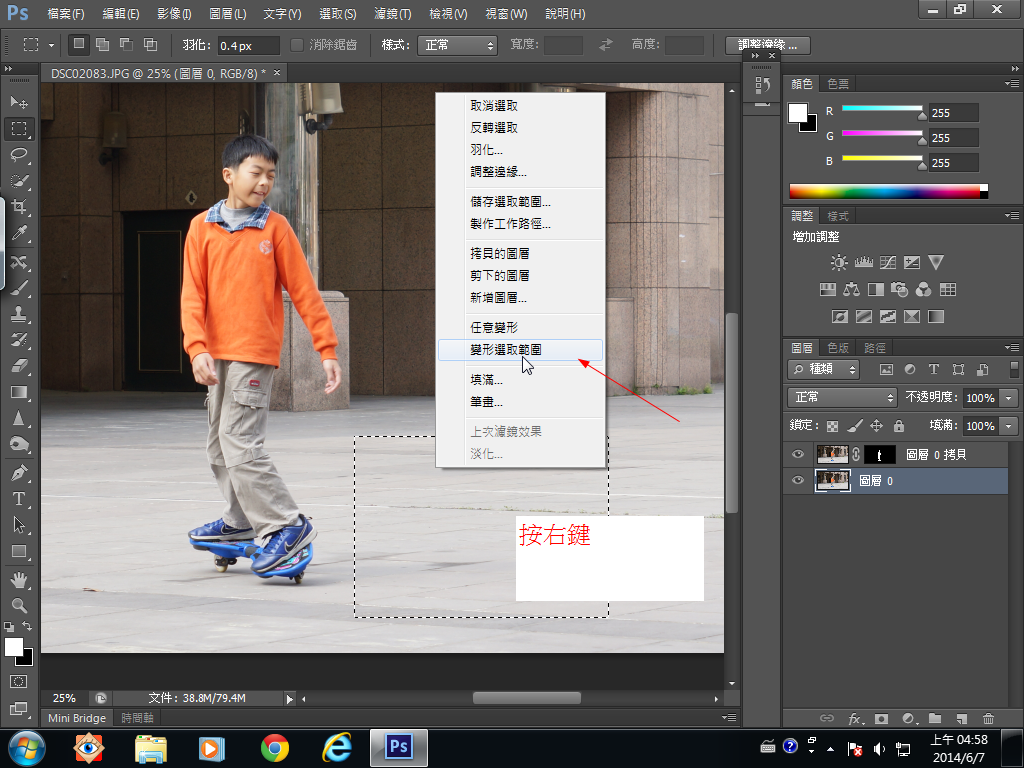Viewport: 1024px width, 768px height.
Task: Open the 不透明度 percentage dropdown arrow
Action: [1008, 398]
